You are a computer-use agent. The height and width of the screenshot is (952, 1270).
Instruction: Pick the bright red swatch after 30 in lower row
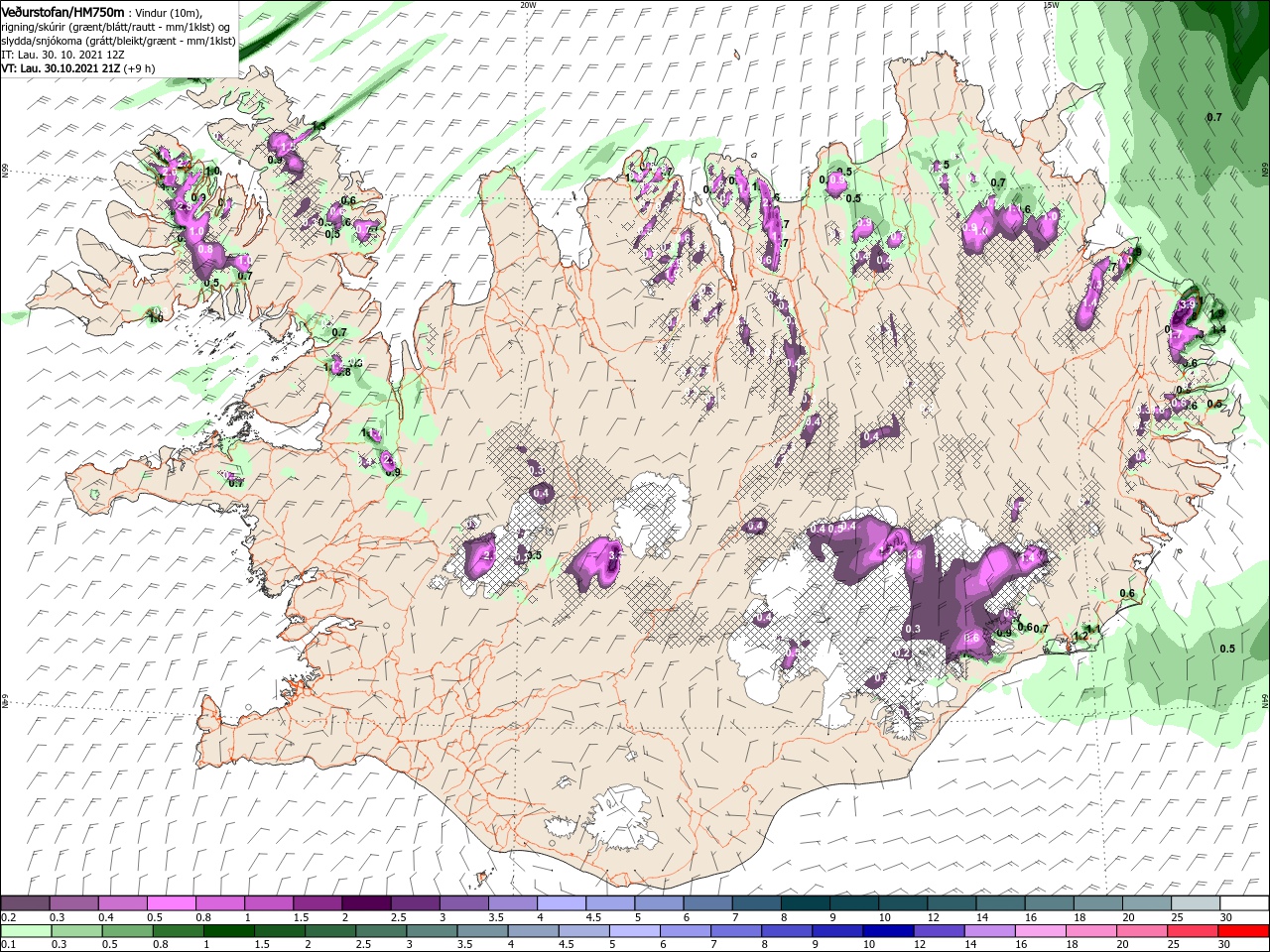coord(1243,931)
